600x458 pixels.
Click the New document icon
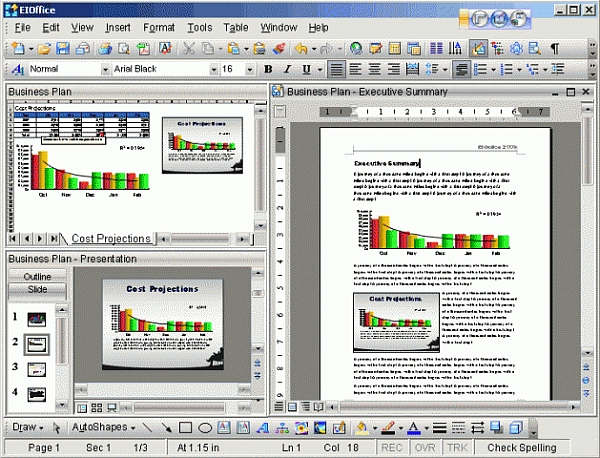pyautogui.click(x=18, y=49)
